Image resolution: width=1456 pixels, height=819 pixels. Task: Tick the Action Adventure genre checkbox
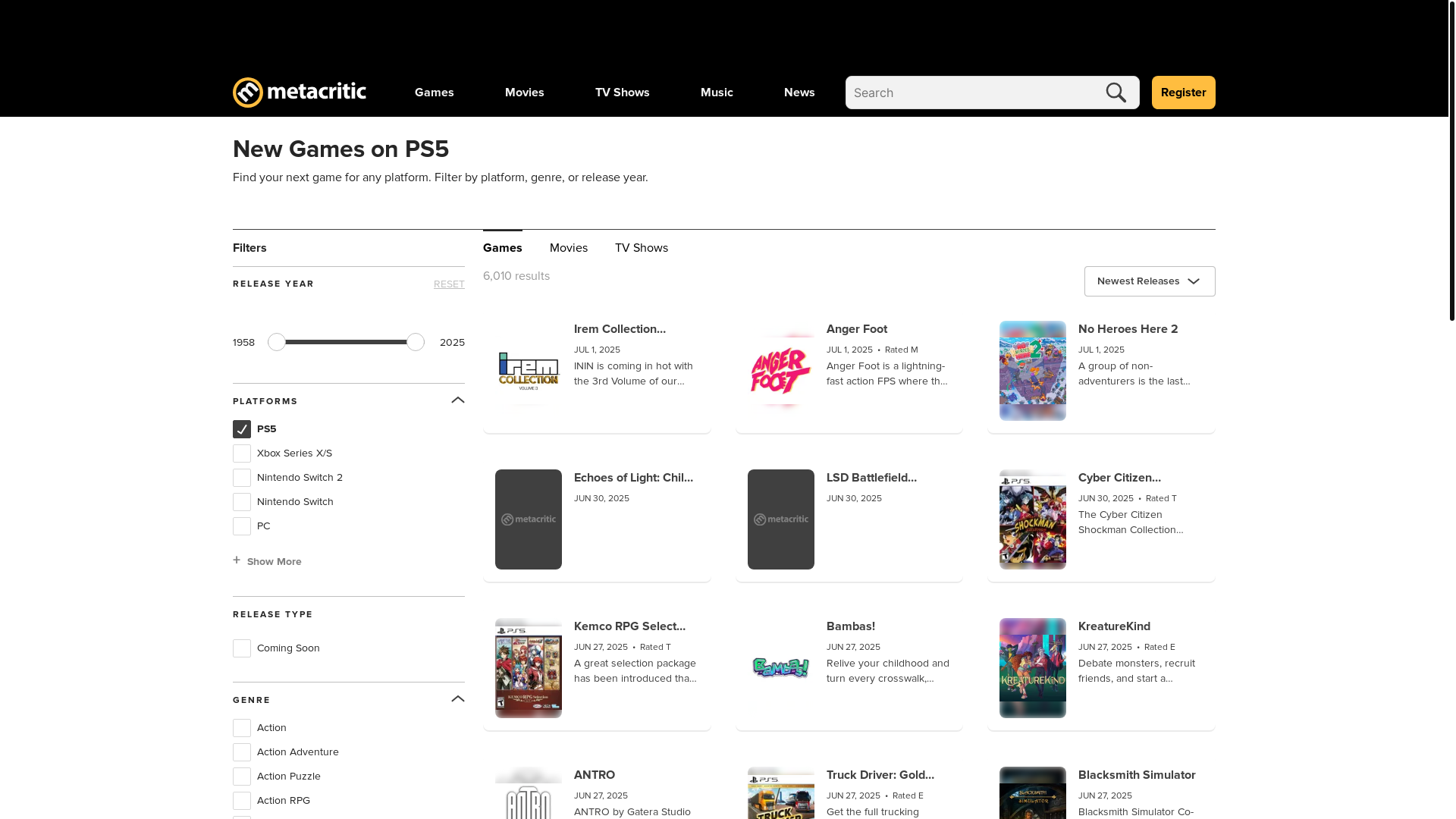coord(242,752)
